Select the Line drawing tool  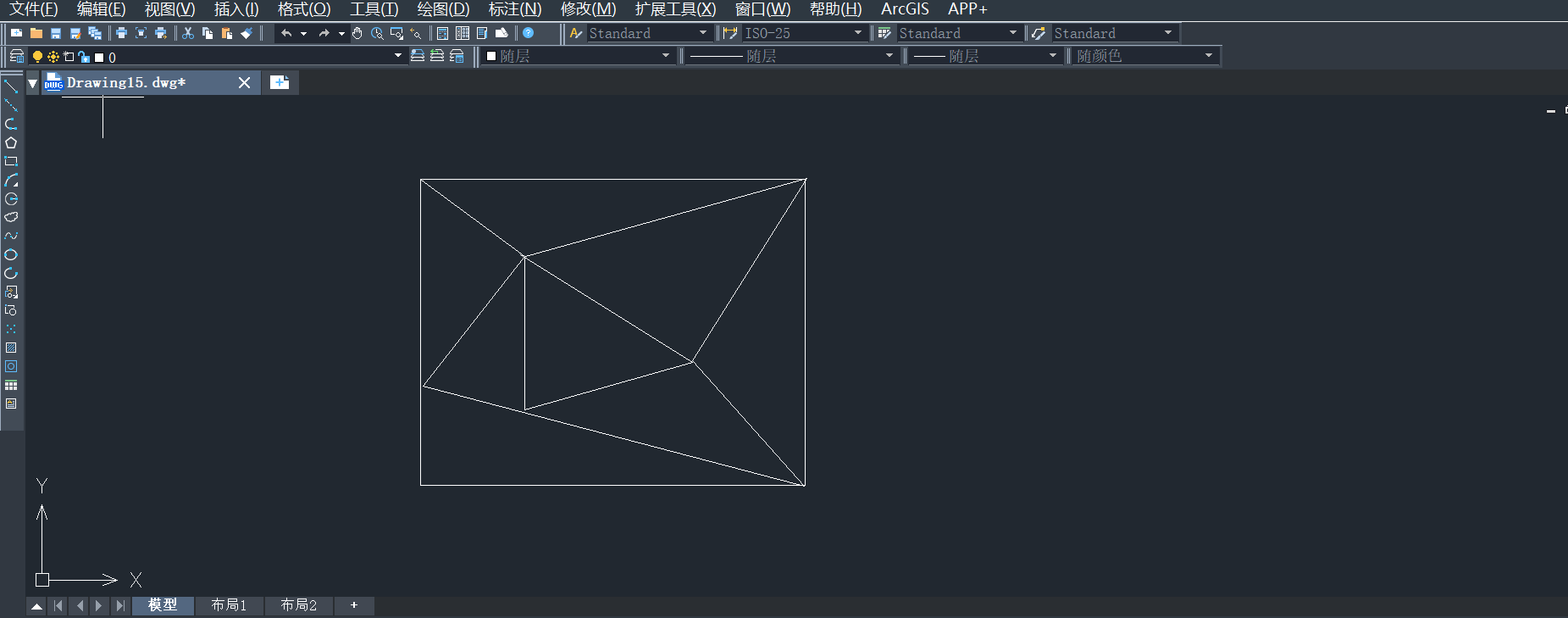click(x=11, y=86)
